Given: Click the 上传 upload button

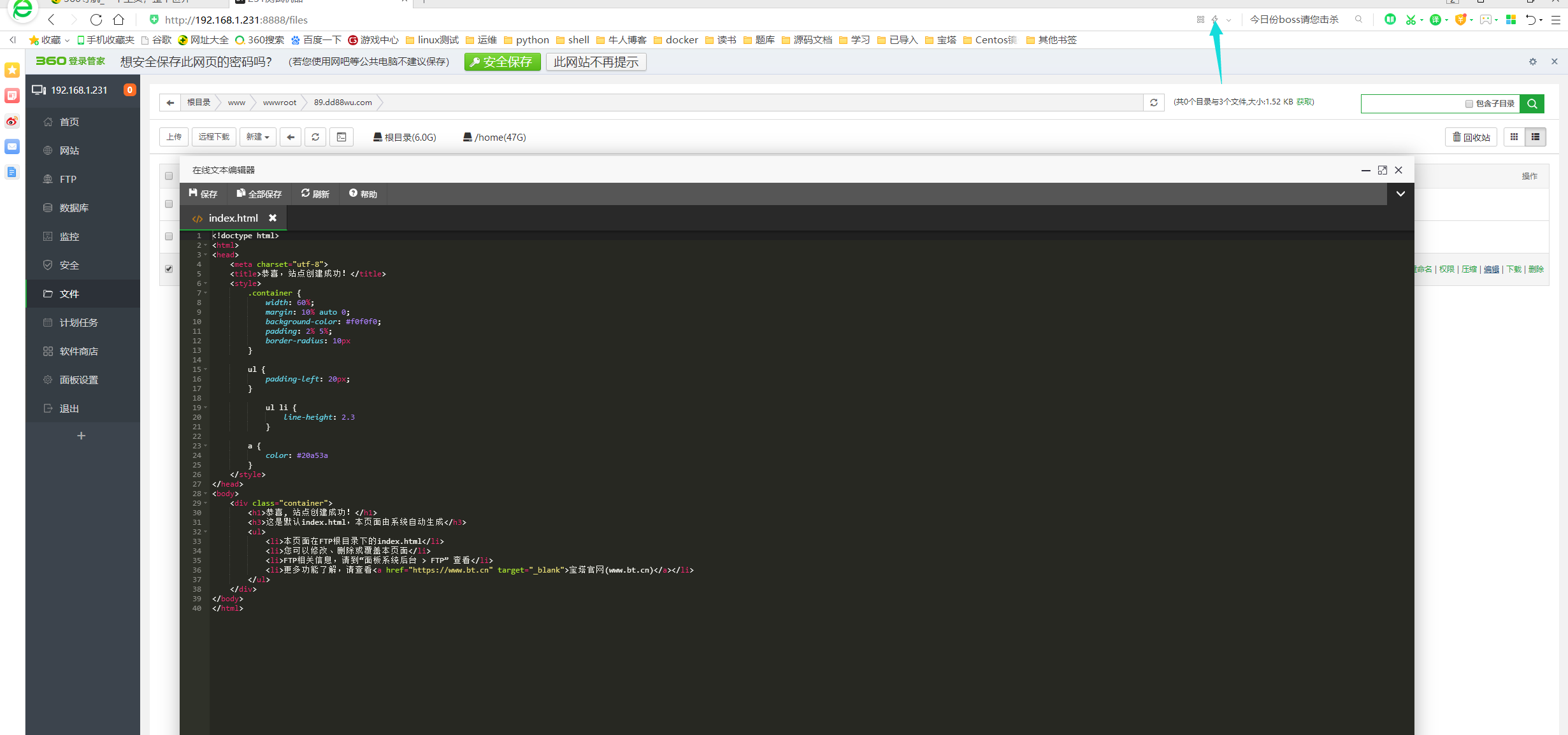Looking at the screenshot, I should [174, 137].
